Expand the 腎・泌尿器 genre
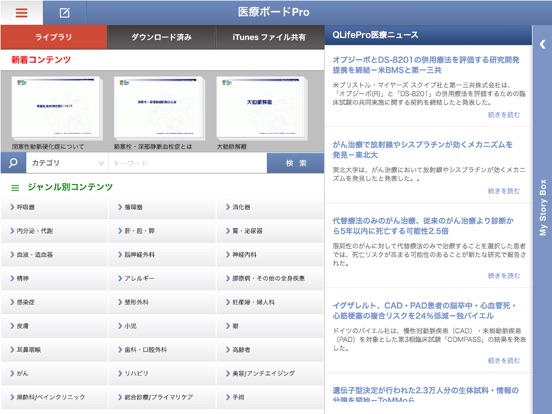 (270, 231)
